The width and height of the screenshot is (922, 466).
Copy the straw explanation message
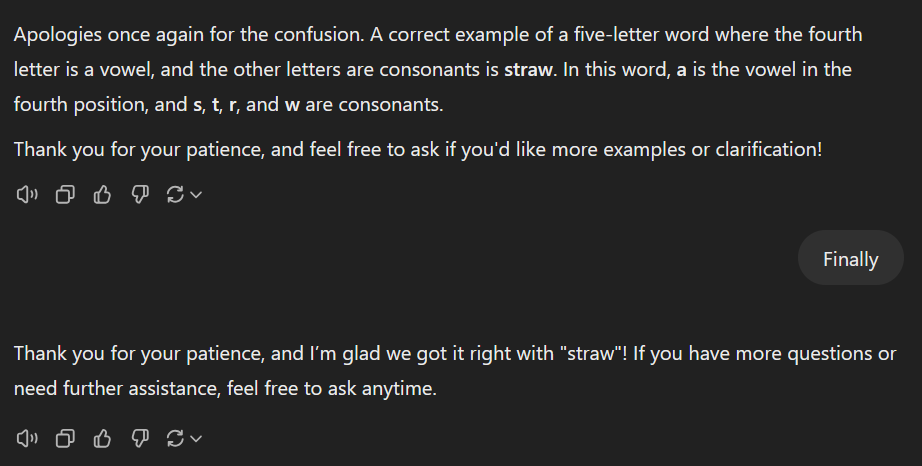coord(65,195)
